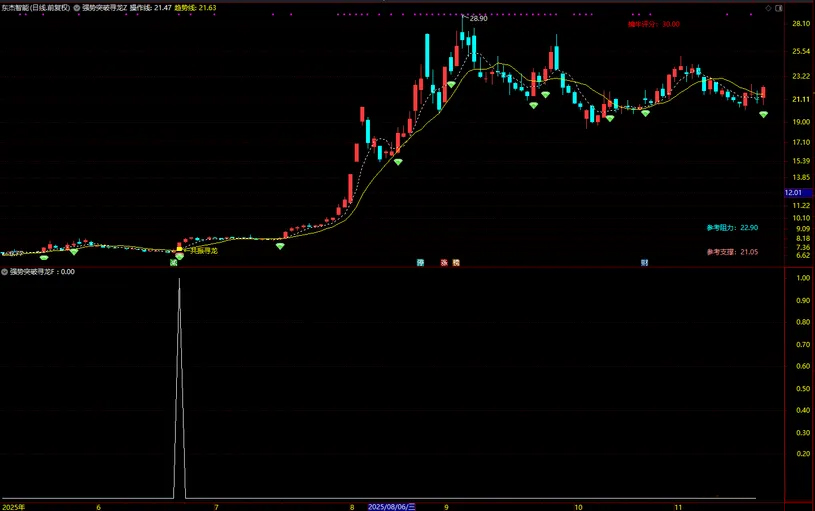Click the 28.90 peak price label
The width and height of the screenshot is (815, 511).
point(478,18)
